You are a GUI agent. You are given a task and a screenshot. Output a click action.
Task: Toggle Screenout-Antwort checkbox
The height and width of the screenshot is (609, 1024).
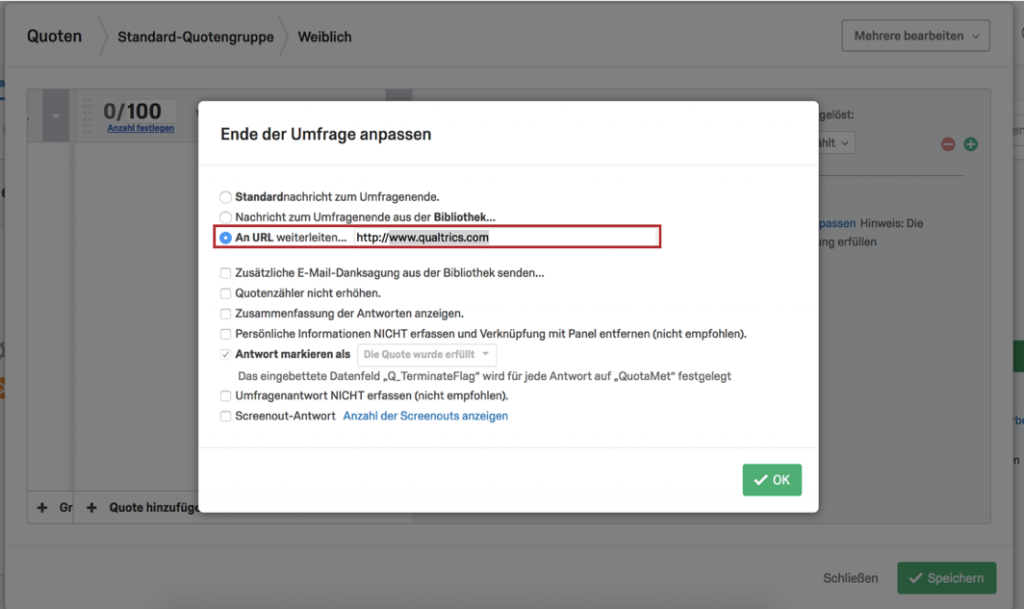click(x=225, y=416)
